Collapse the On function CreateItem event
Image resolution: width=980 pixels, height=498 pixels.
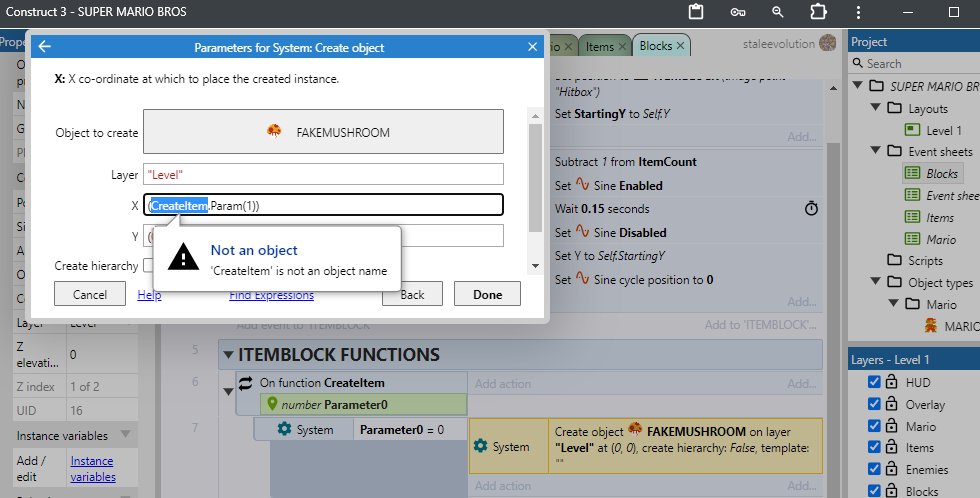[228, 392]
